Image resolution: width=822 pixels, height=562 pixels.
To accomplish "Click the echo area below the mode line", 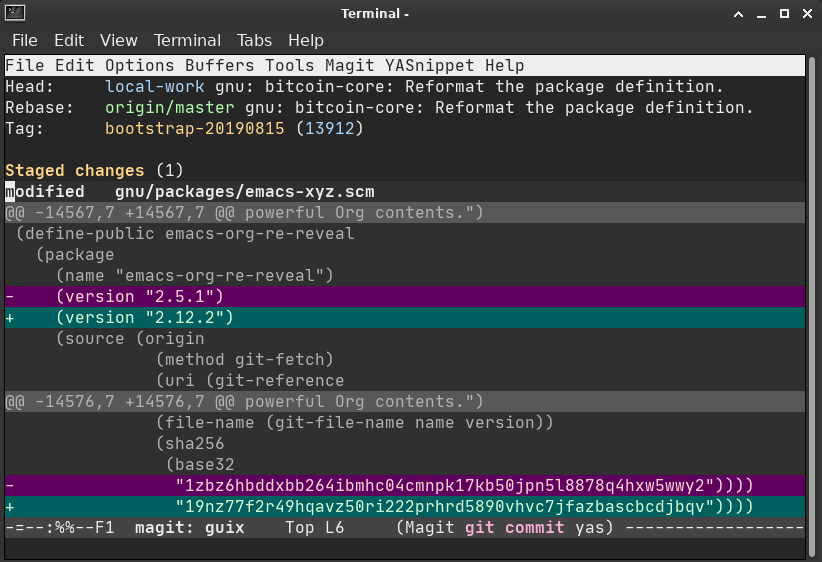I will (x=405, y=548).
